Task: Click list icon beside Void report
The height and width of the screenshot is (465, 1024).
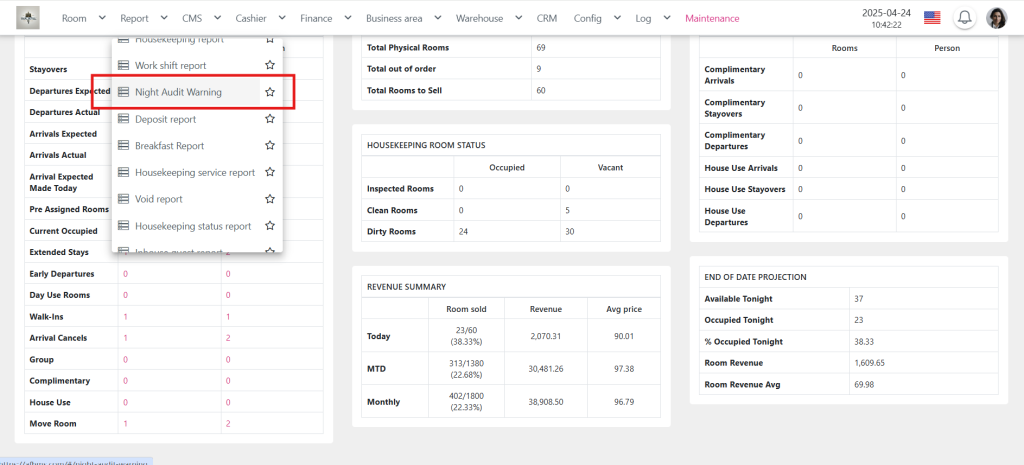Action: point(124,199)
